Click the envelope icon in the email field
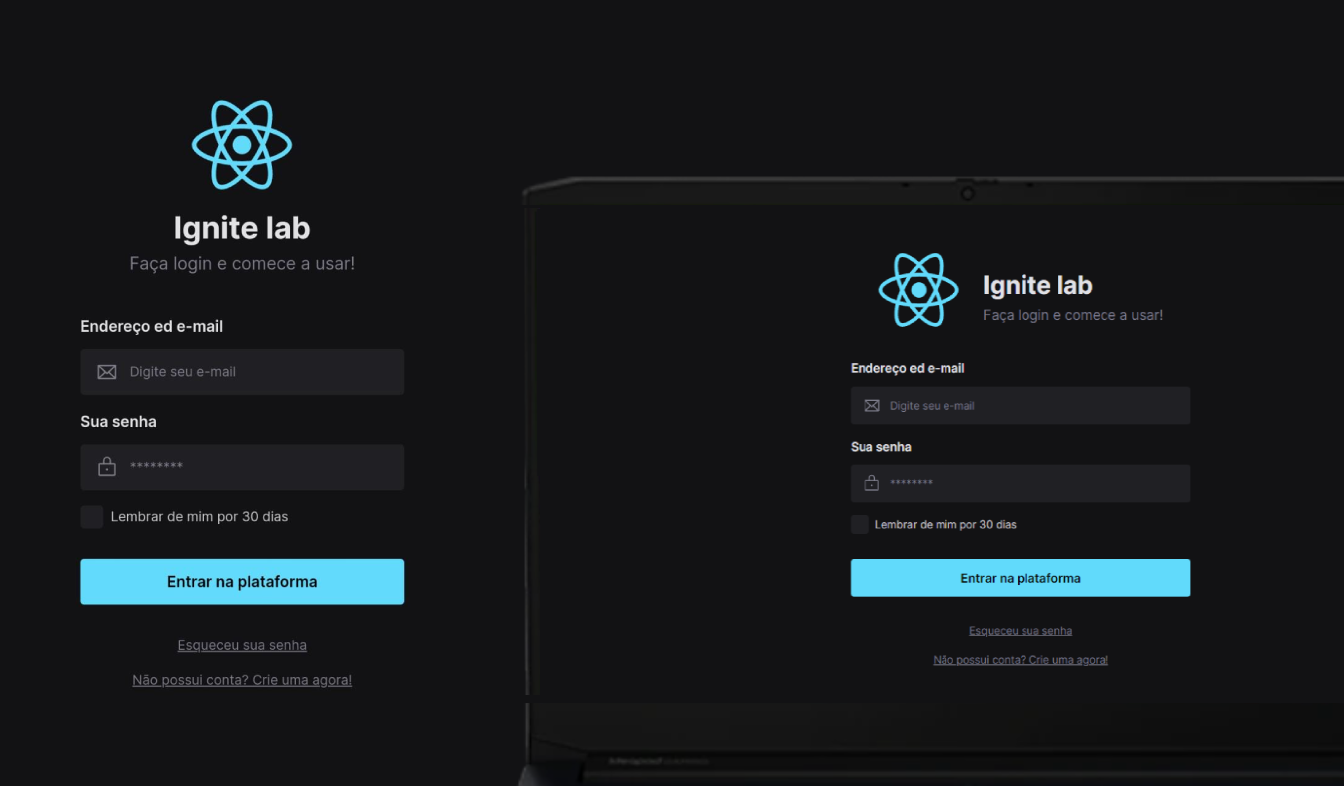The image size is (1344, 786). pos(106,371)
